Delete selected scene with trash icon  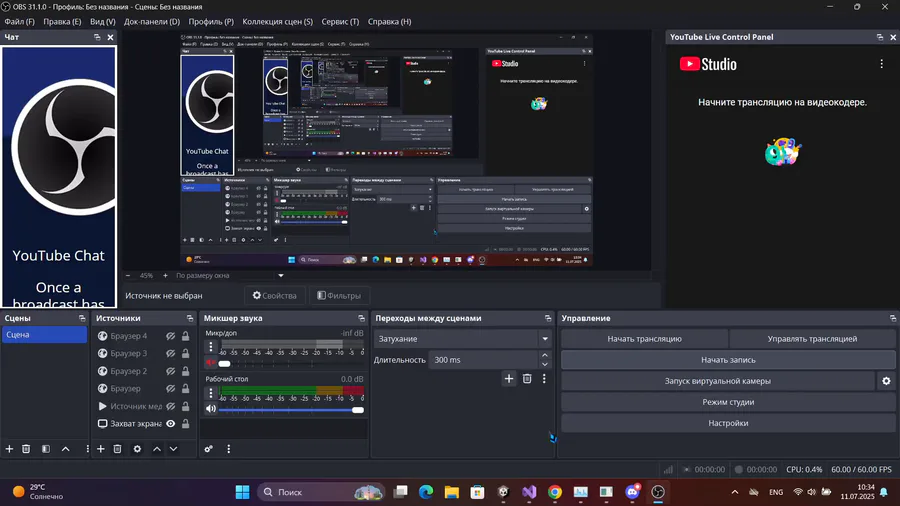[26, 449]
